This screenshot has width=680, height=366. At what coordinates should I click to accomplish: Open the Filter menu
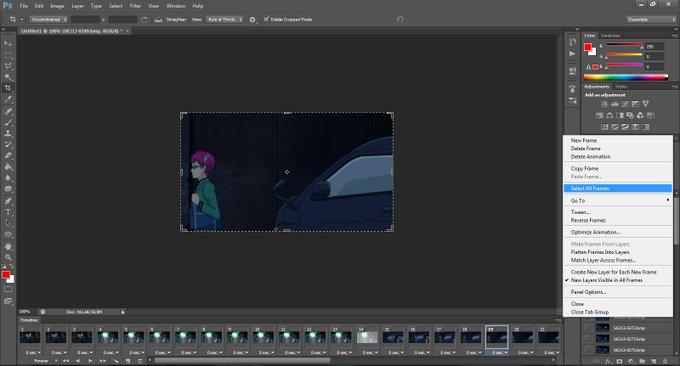(135, 6)
